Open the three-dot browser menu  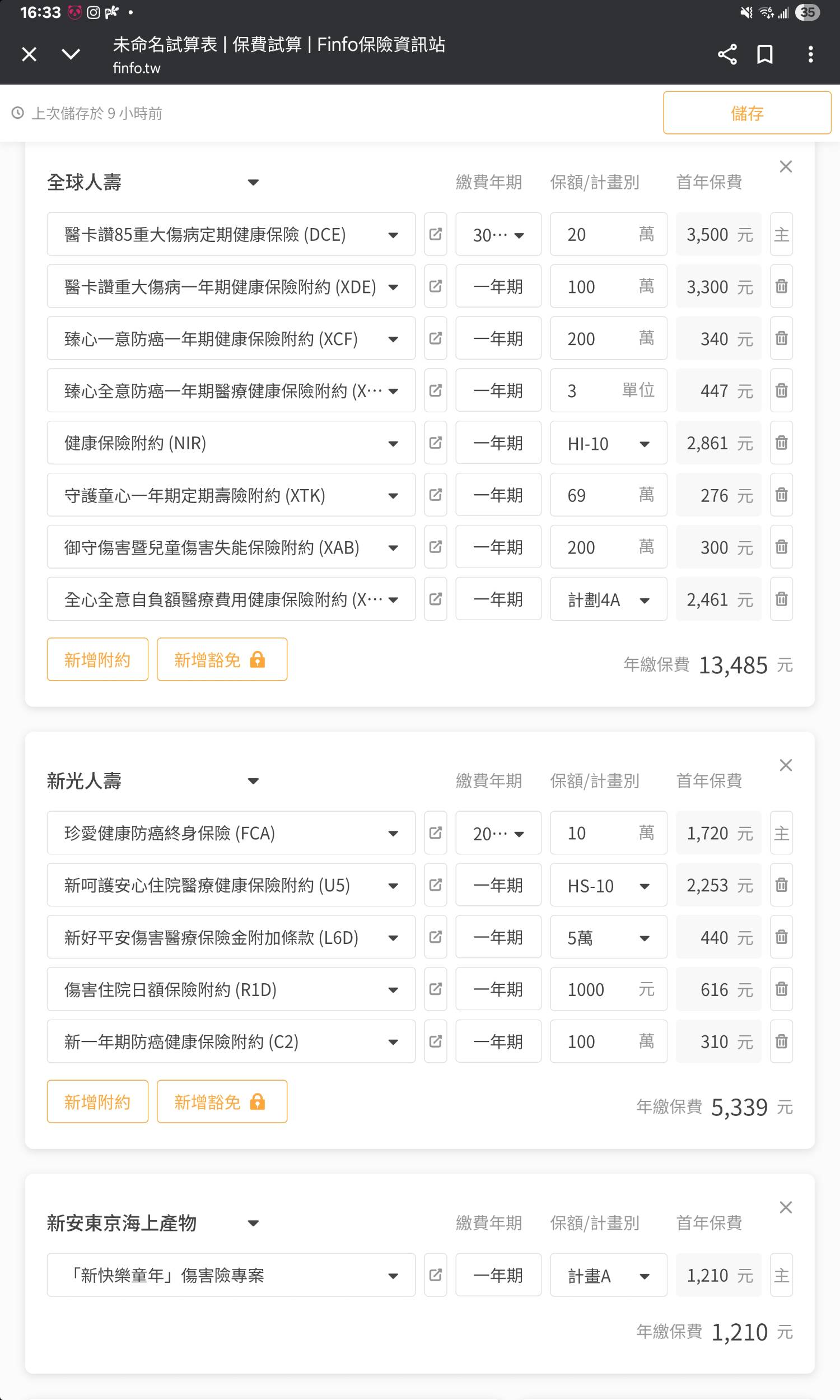pos(810,54)
